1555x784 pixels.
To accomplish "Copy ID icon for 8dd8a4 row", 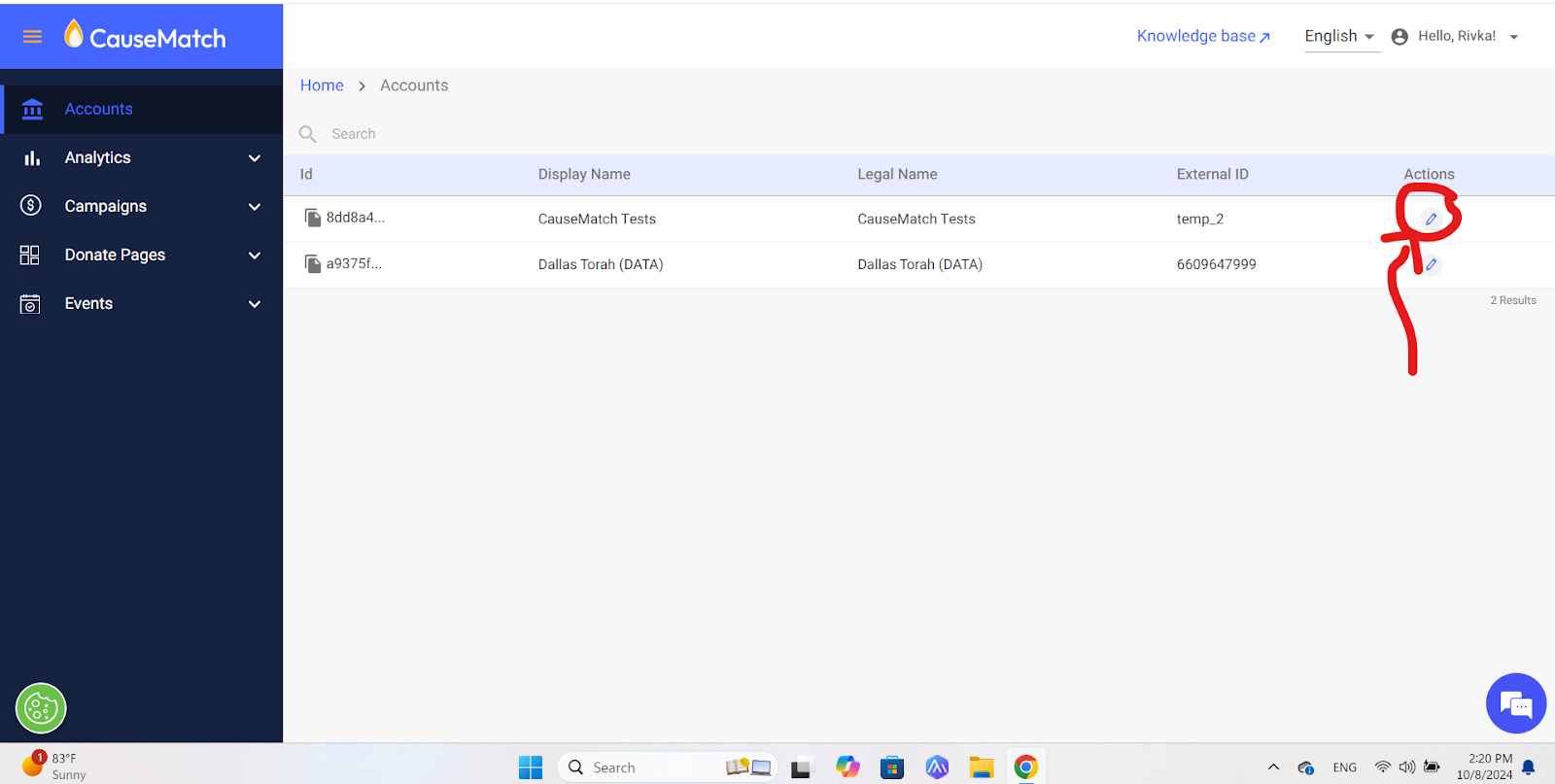I will (313, 218).
